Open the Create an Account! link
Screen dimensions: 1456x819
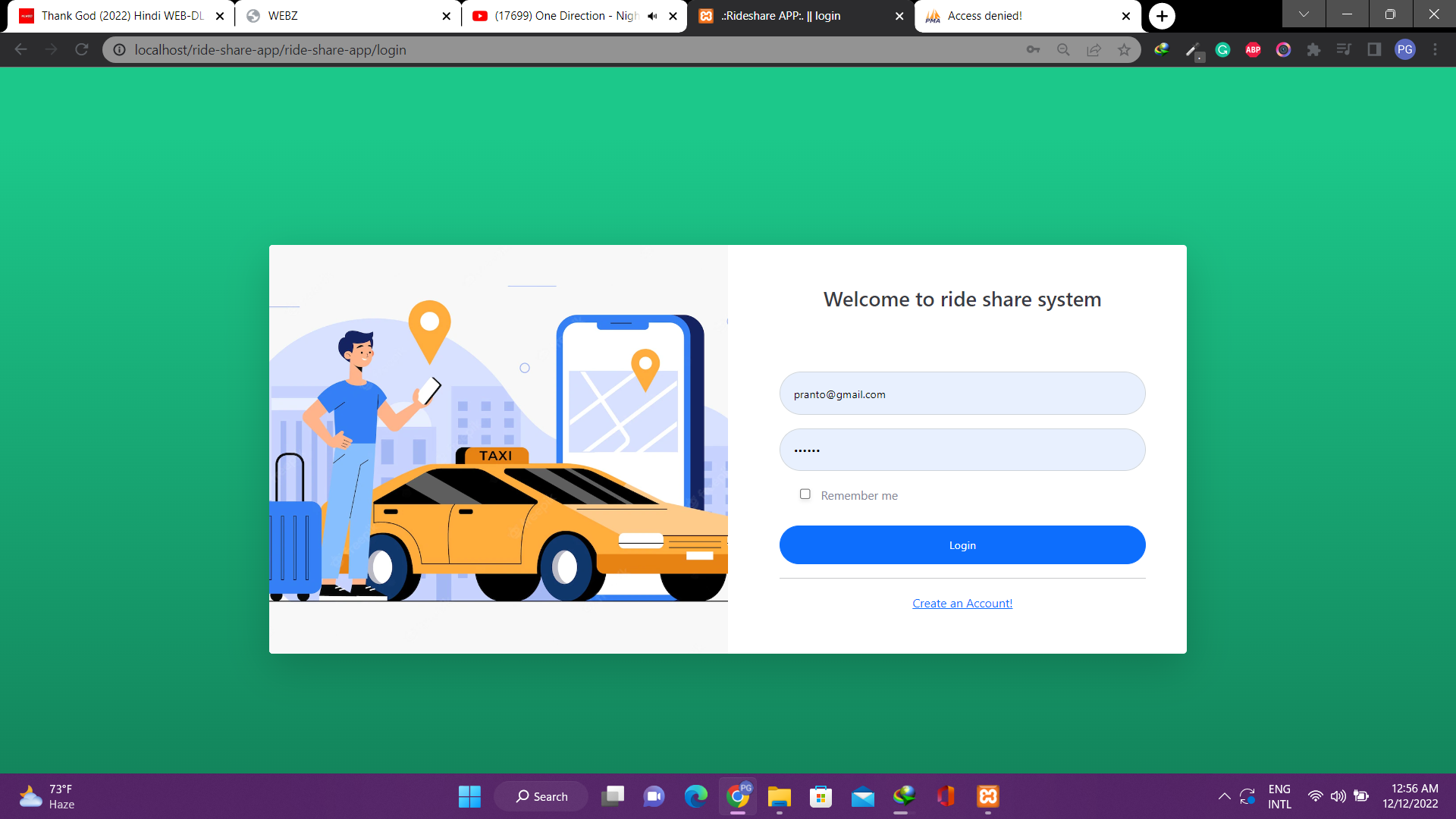(962, 603)
